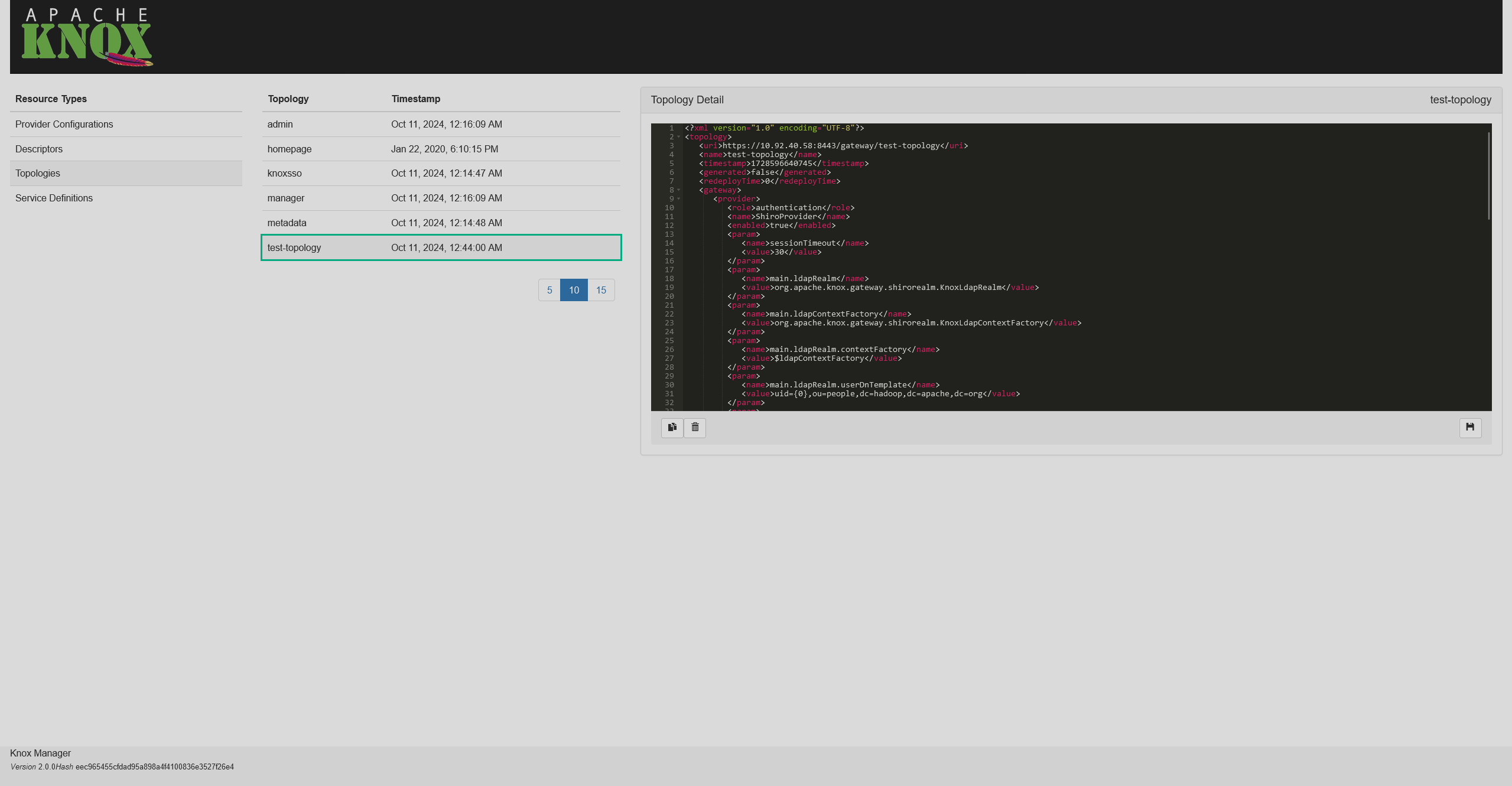Image resolution: width=1512 pixels, height=786 pixels.
Task: Show 5 topologies per page
Action: (549, 290)
